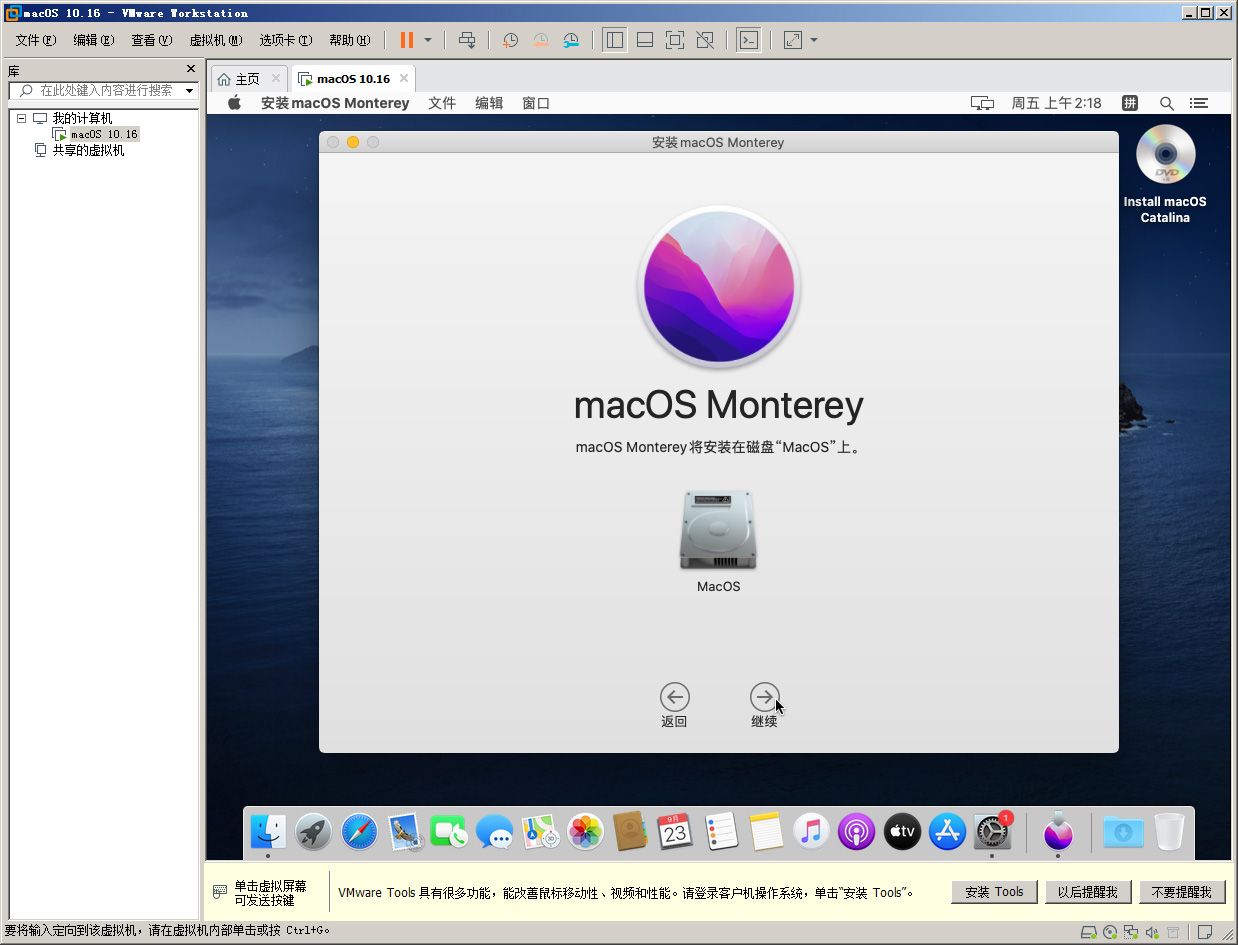This screenshot has height=945, width=1238.
Task: Open App Store from the Dock
Action: tap(947, 831)
